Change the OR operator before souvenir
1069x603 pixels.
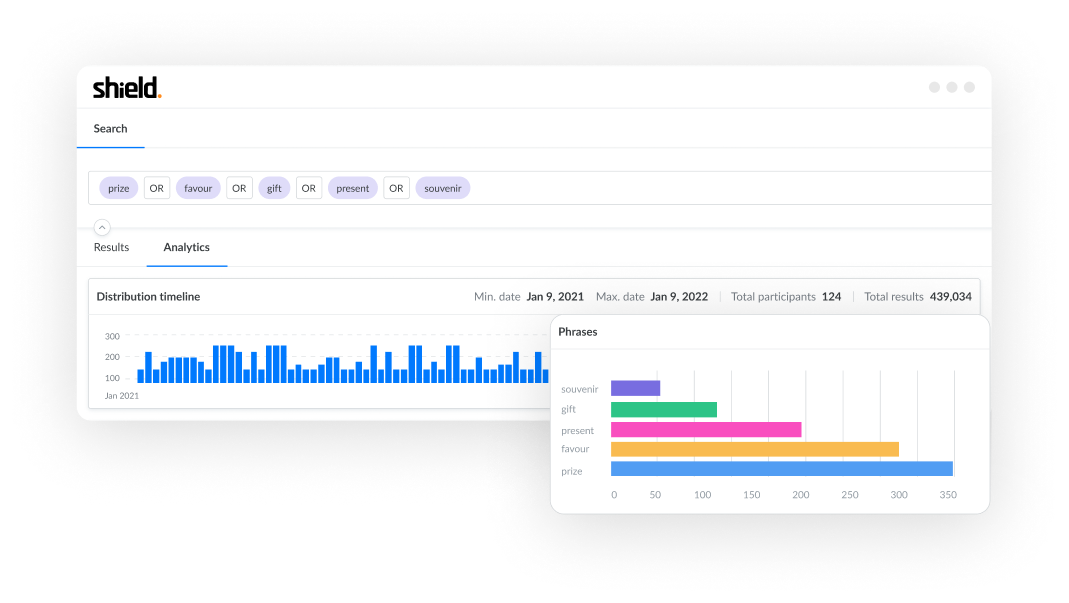click(396, 188)
